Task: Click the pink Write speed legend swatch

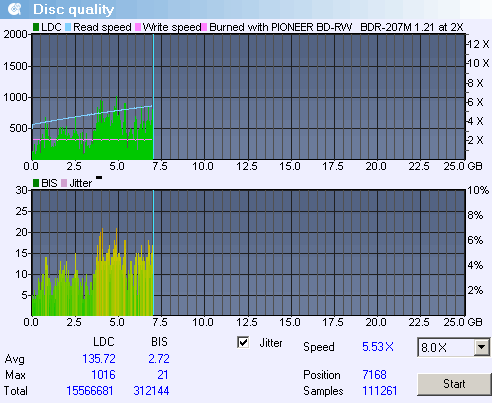Action: click(138, 27)
